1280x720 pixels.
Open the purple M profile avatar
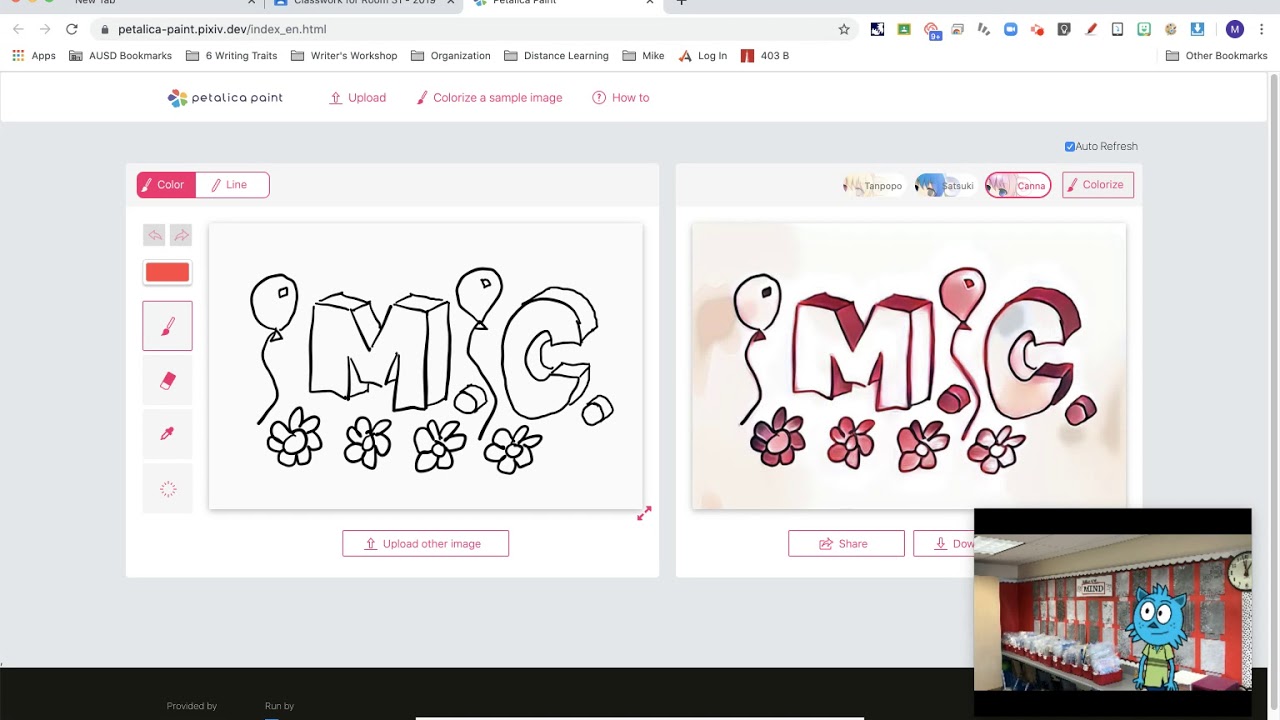(x=1235, y=29)
